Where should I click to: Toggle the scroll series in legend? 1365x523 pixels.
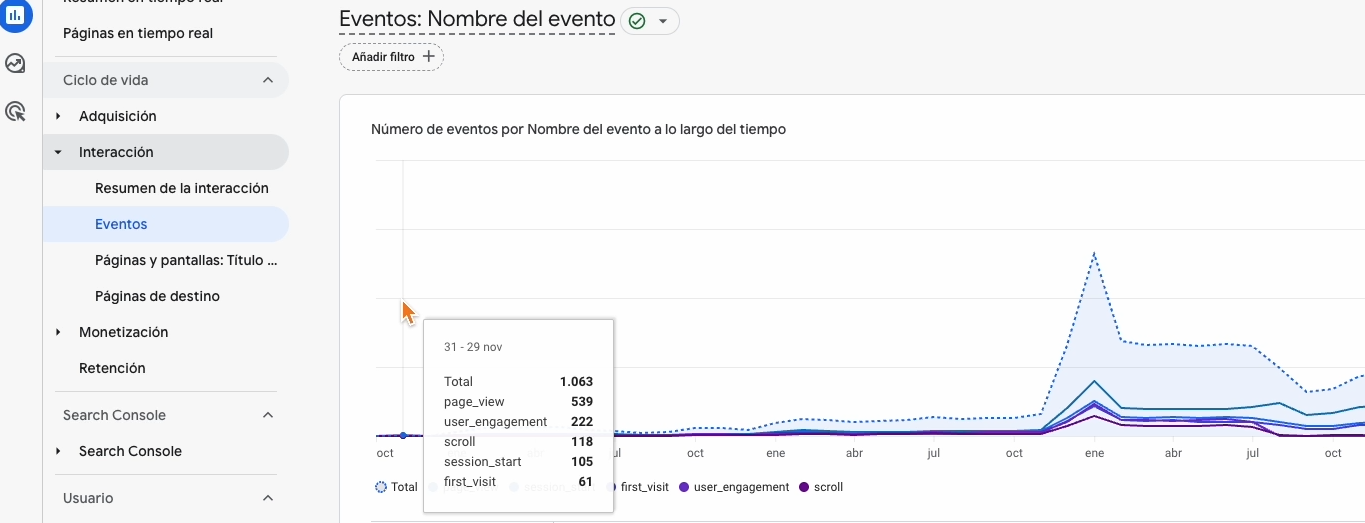pyautogui.click(x=820, y=487)
